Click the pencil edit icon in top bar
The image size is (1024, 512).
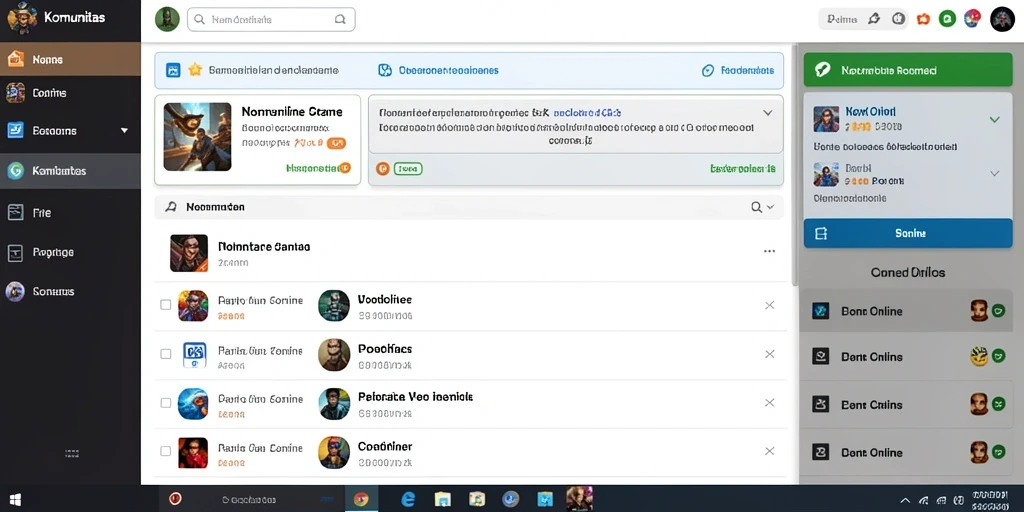[x=874, y=19]
